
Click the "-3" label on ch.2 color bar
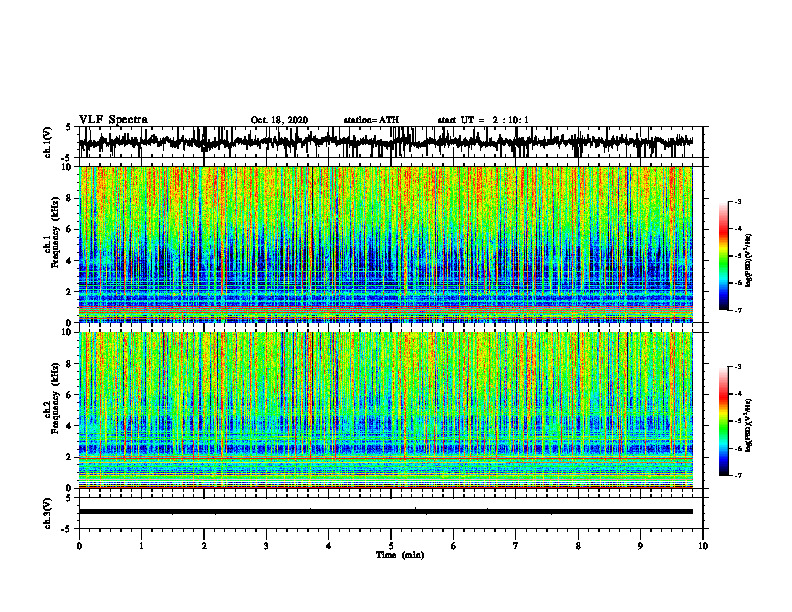738,367
